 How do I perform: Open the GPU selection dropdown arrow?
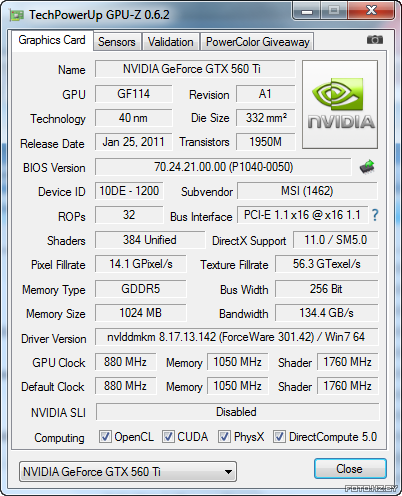click(x=228, y=472)
